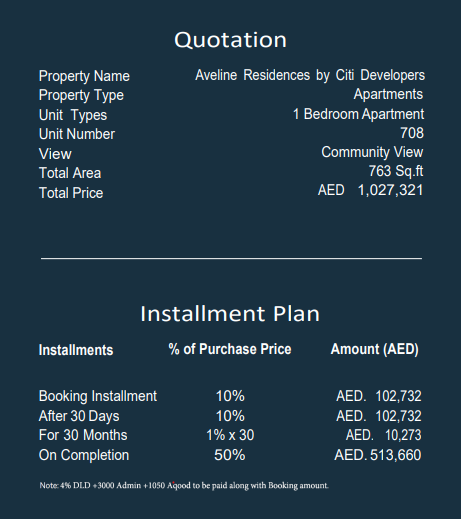The image size is (461, 519).
Task: Click the DLD and Admin fee note
Action: pyautogui.click(x=184, y=485)
